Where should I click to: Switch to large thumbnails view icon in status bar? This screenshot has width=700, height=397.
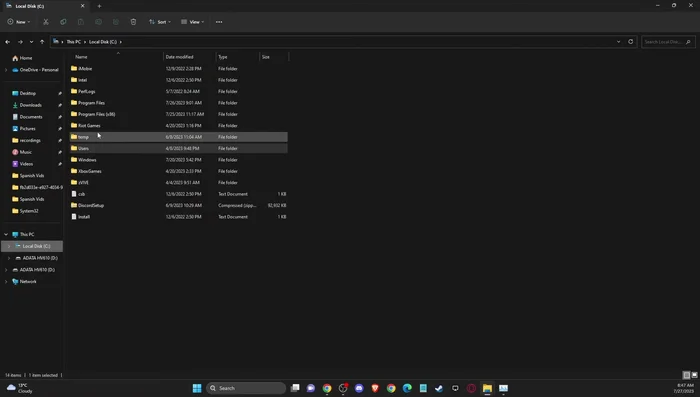pyautogui.click(x=694, y=375)
